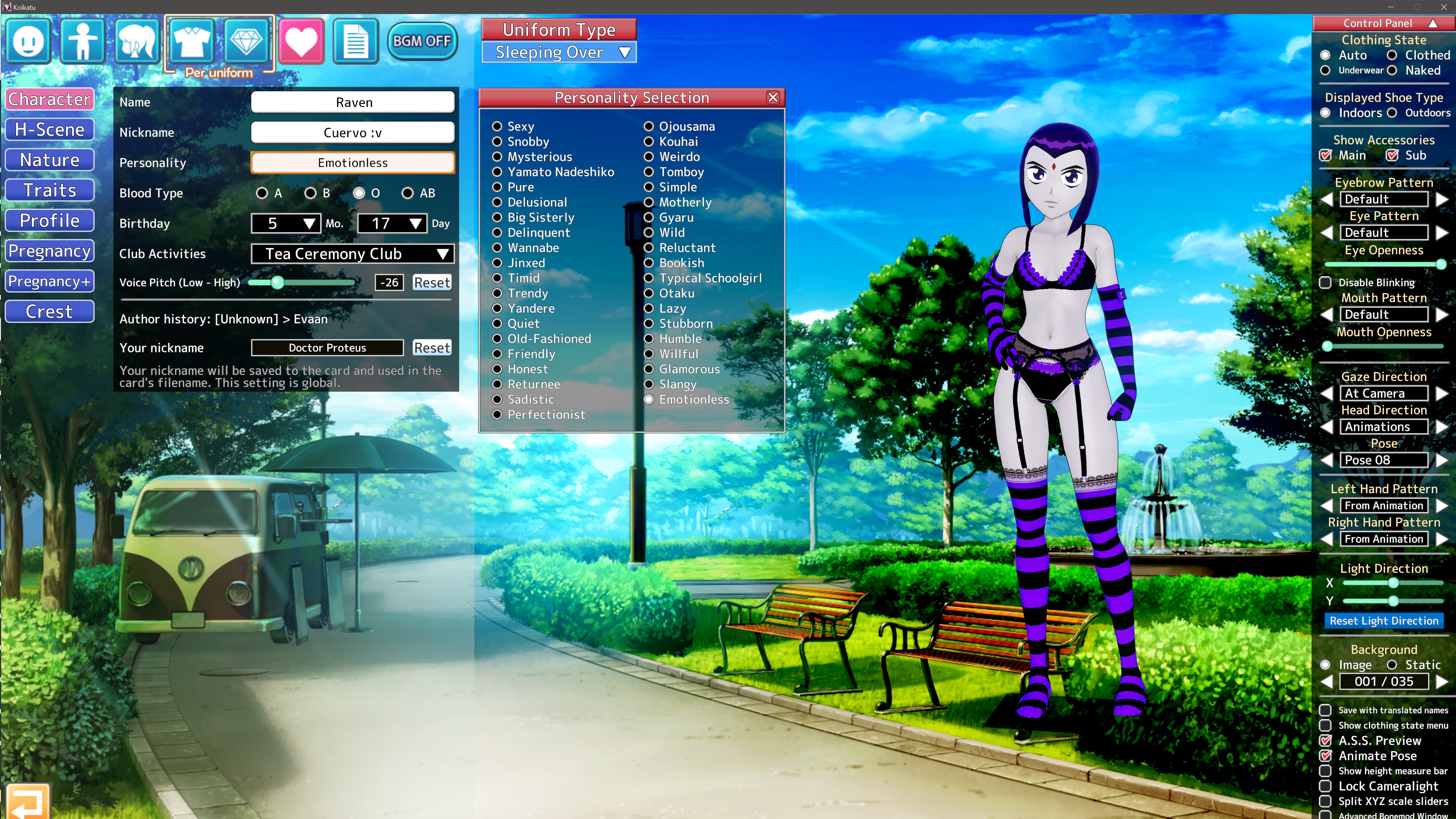Select the next Pose after Pose 08
This screenshot has height=819, width=1456.
coord(1442,460)
